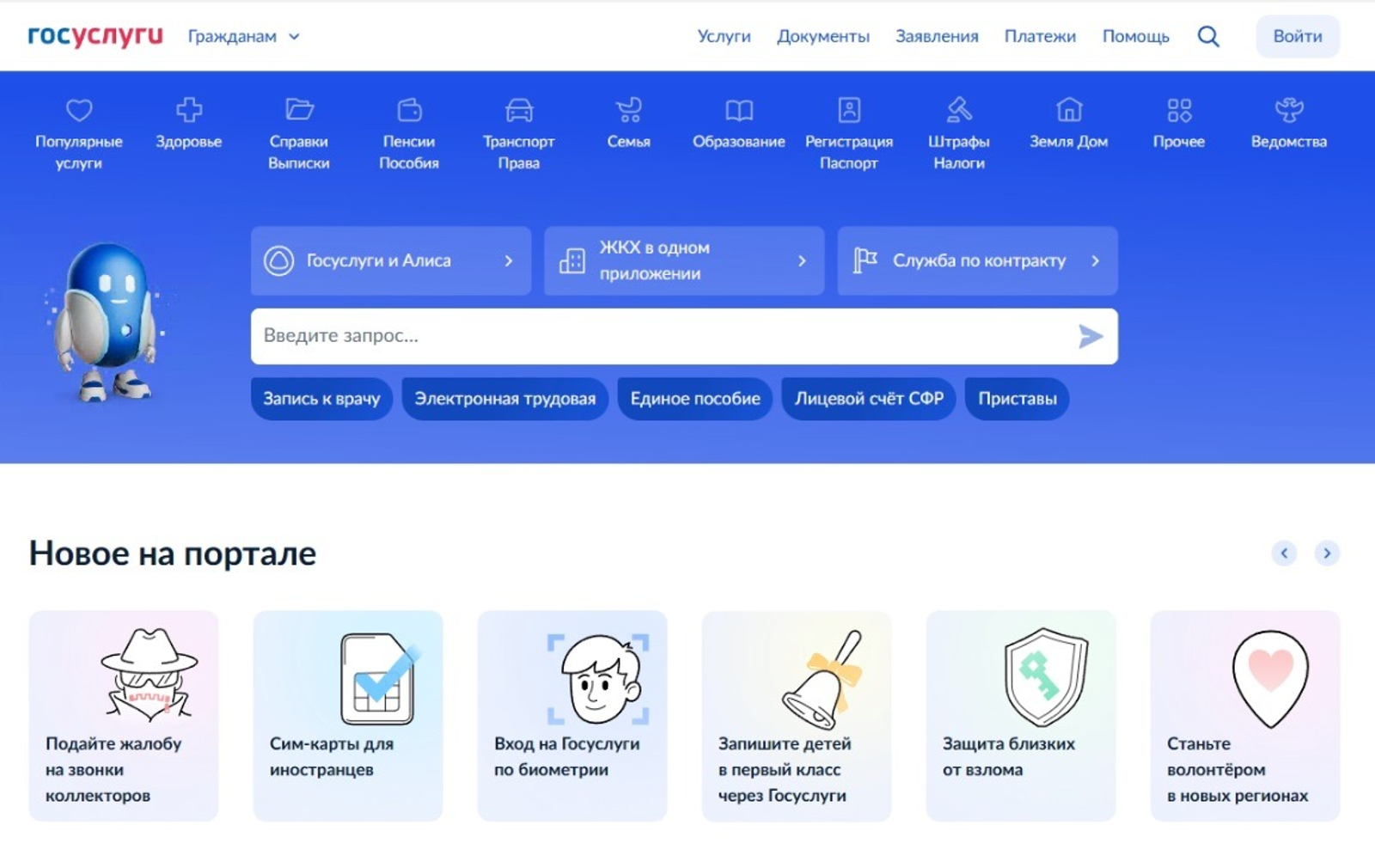
Task: Select the Транспорт Права car icon
Action: click(x=519, y=110)
